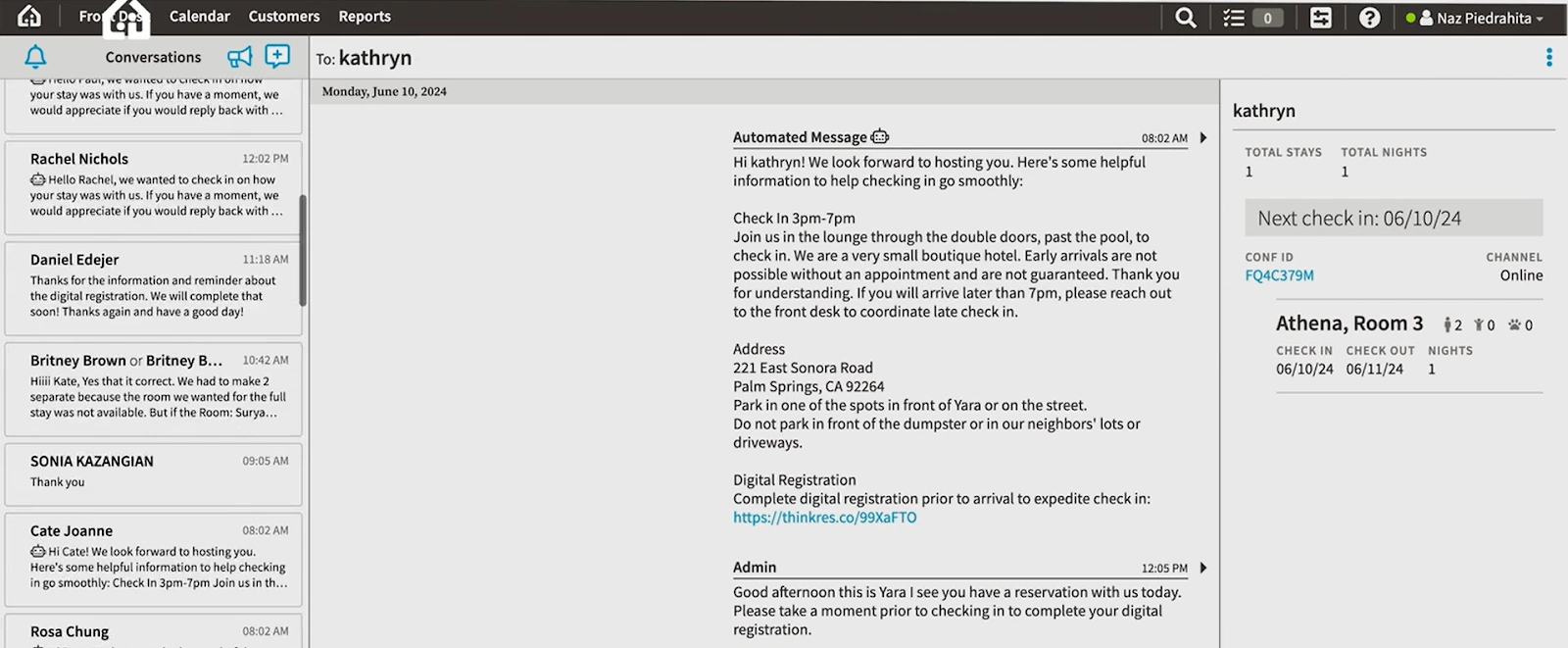Click the Online channel value
This screenshot has height=648, width=1568.
1522,275
